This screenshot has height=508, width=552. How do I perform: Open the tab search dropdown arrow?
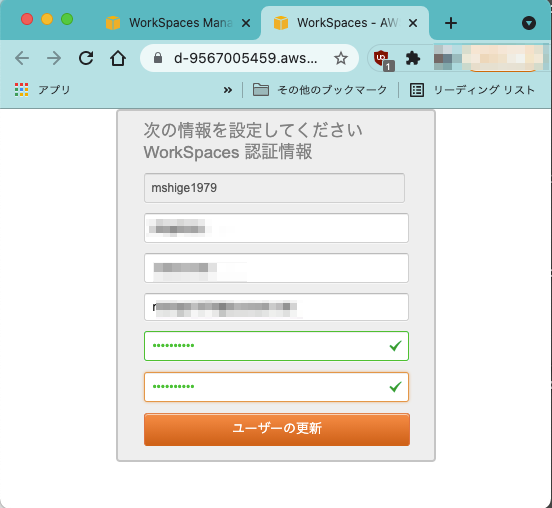(529, 23)
